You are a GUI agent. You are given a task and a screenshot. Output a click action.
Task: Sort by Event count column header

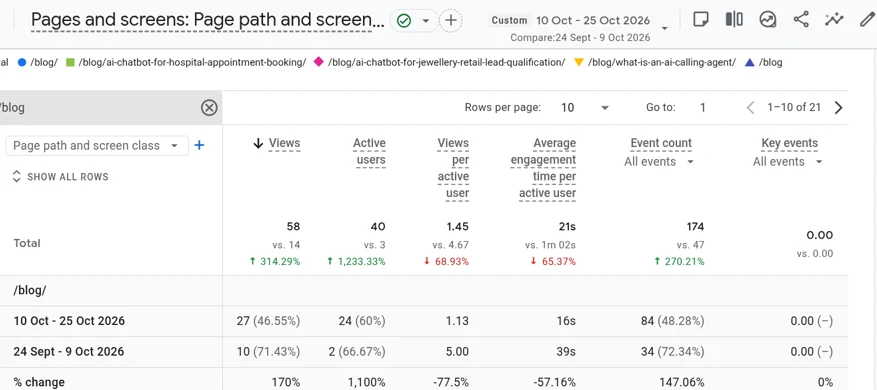coord(661,143)
